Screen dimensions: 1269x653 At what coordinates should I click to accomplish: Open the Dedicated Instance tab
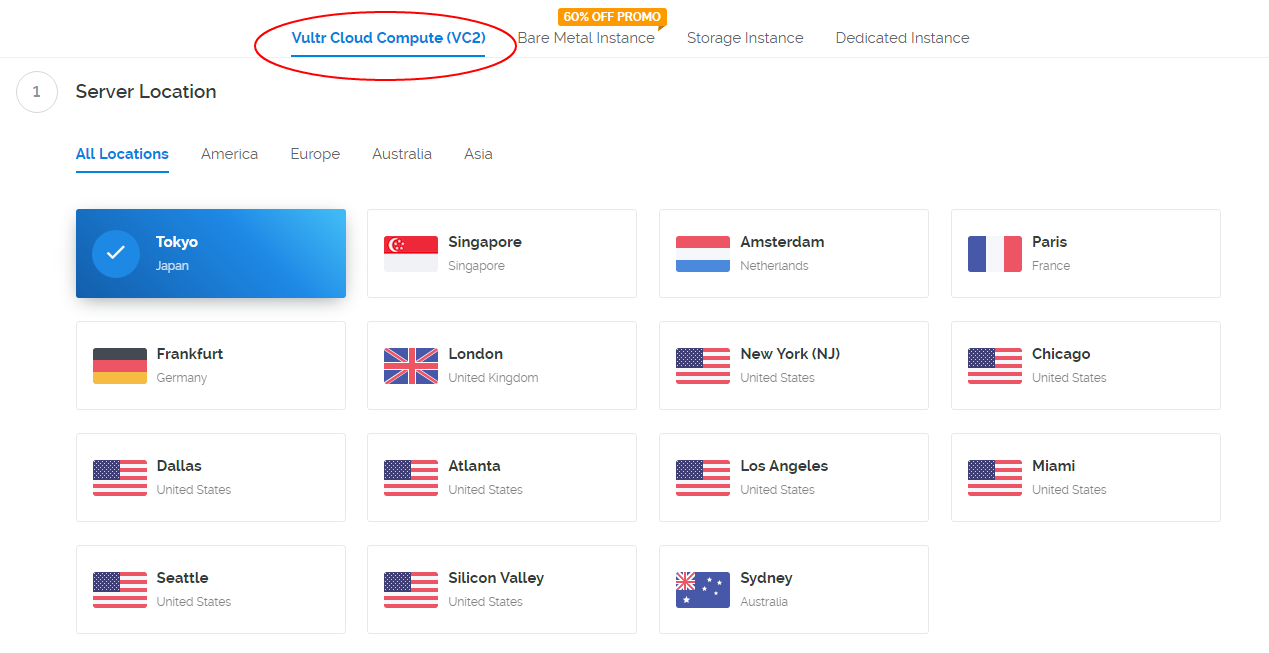coord(902,38)
